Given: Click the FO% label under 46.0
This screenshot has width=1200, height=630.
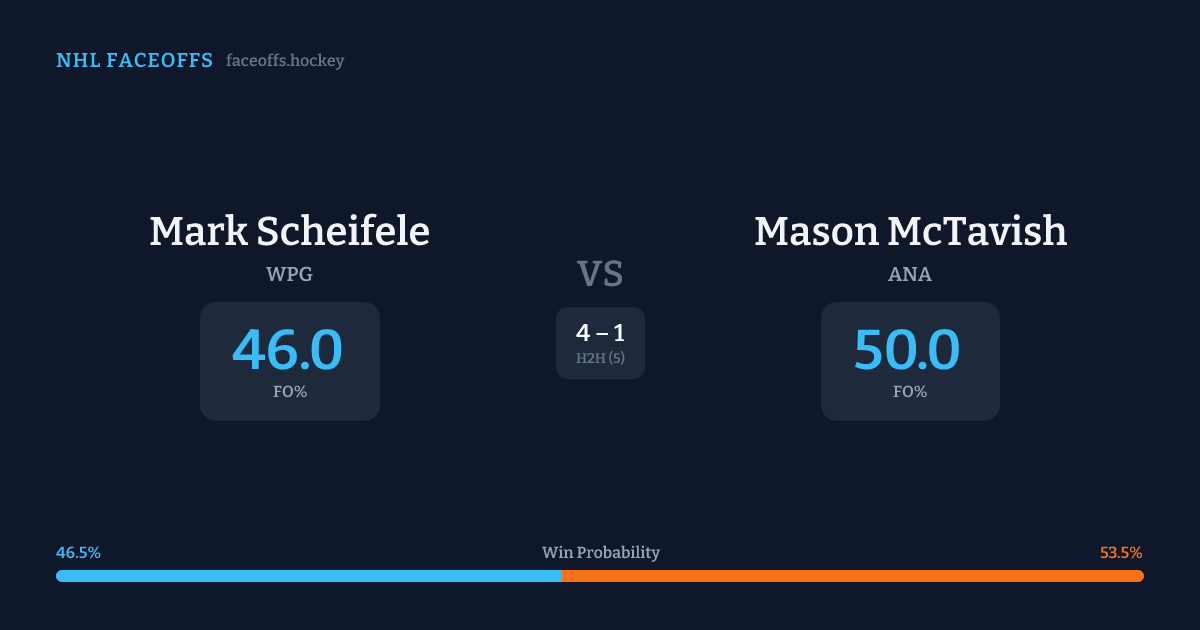Looking at the screenshot, I should (289, 392).
